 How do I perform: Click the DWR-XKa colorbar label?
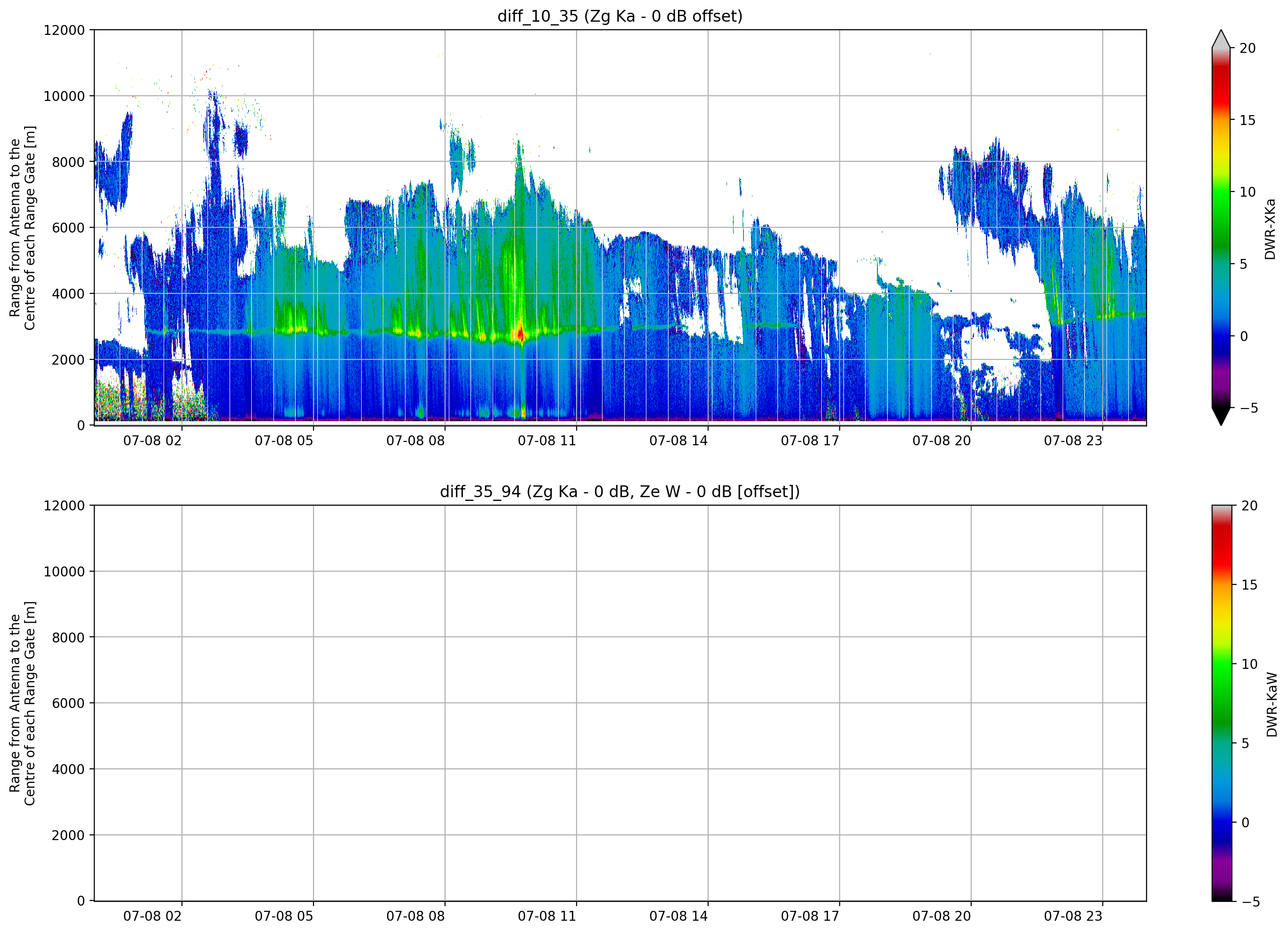tap(1270, 229)
